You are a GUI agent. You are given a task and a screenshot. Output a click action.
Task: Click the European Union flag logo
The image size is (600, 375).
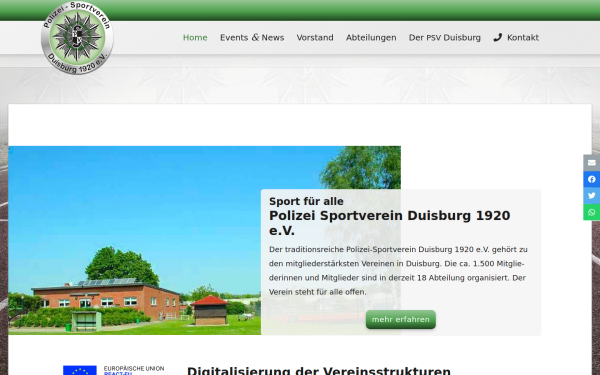(x=80, y=370)
